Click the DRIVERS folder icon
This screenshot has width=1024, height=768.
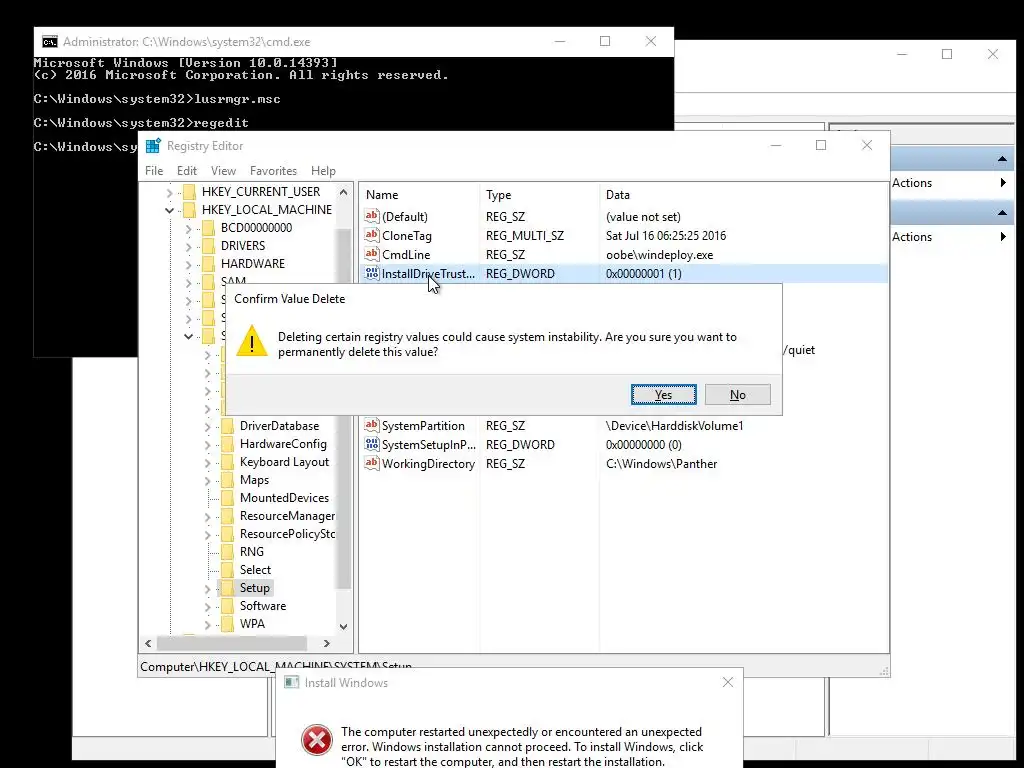pos(208,246)
